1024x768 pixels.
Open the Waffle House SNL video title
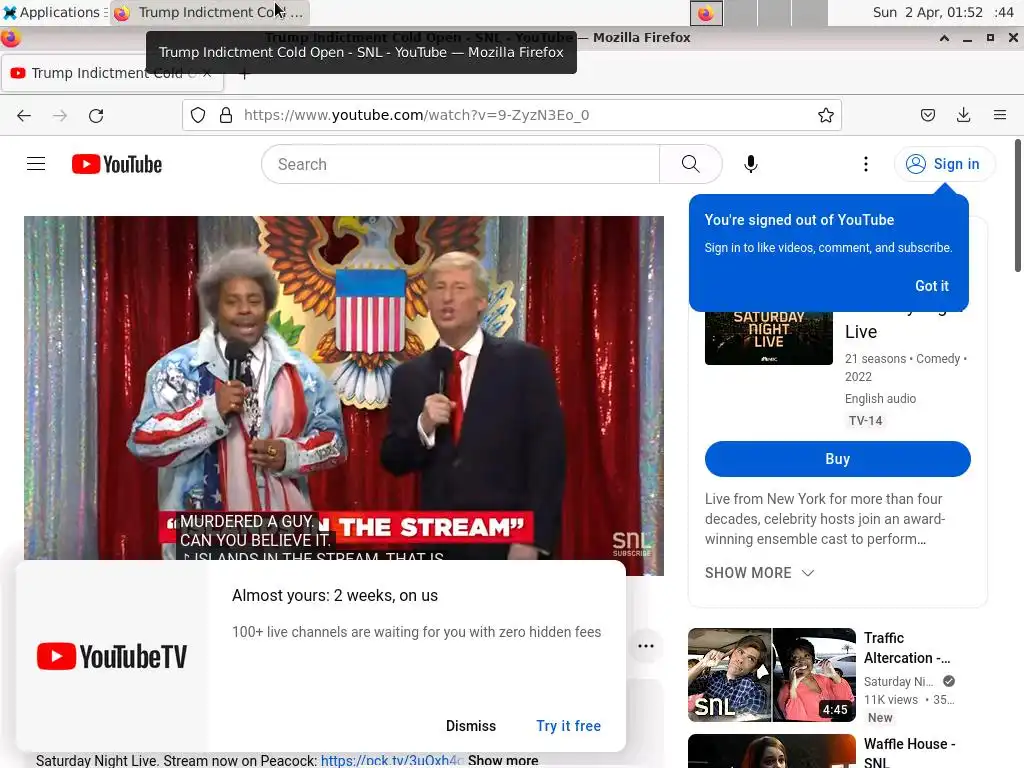tap(909, 753)
